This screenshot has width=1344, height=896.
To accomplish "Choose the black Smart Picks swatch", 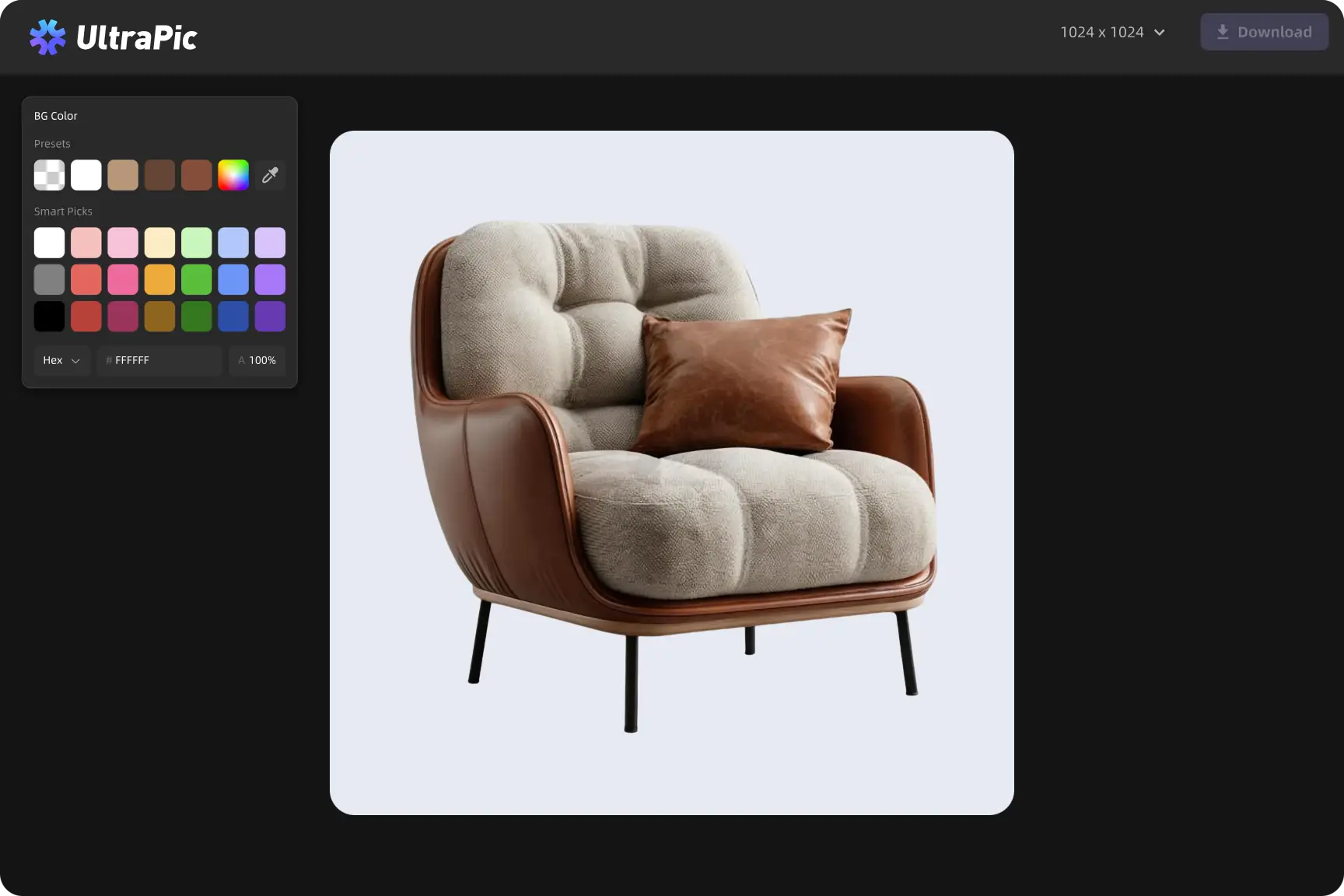I will point(49,317).
